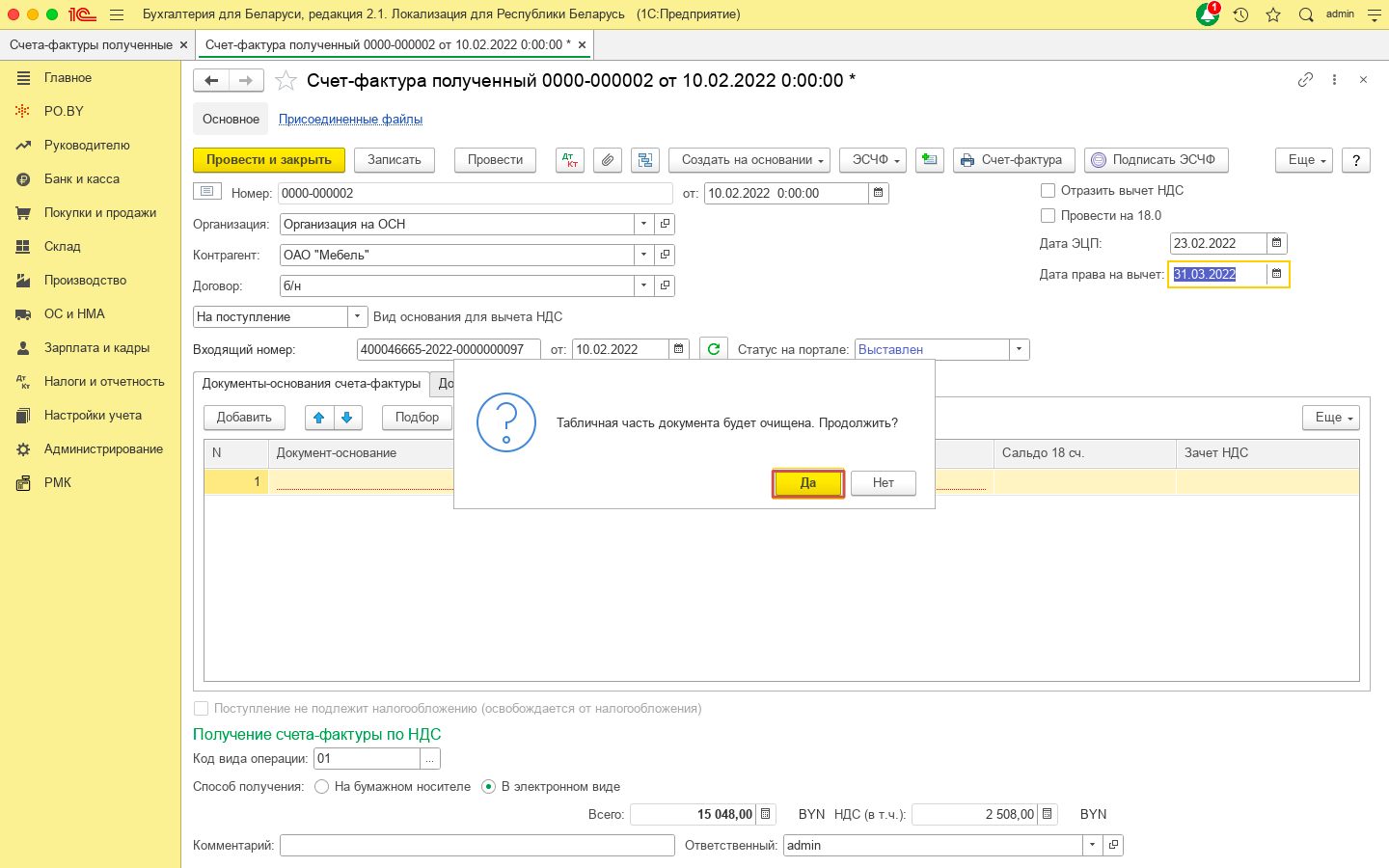Switch to Счета-фактуры полученные tab
The image size is (1389, 868).
click(91, 44)
